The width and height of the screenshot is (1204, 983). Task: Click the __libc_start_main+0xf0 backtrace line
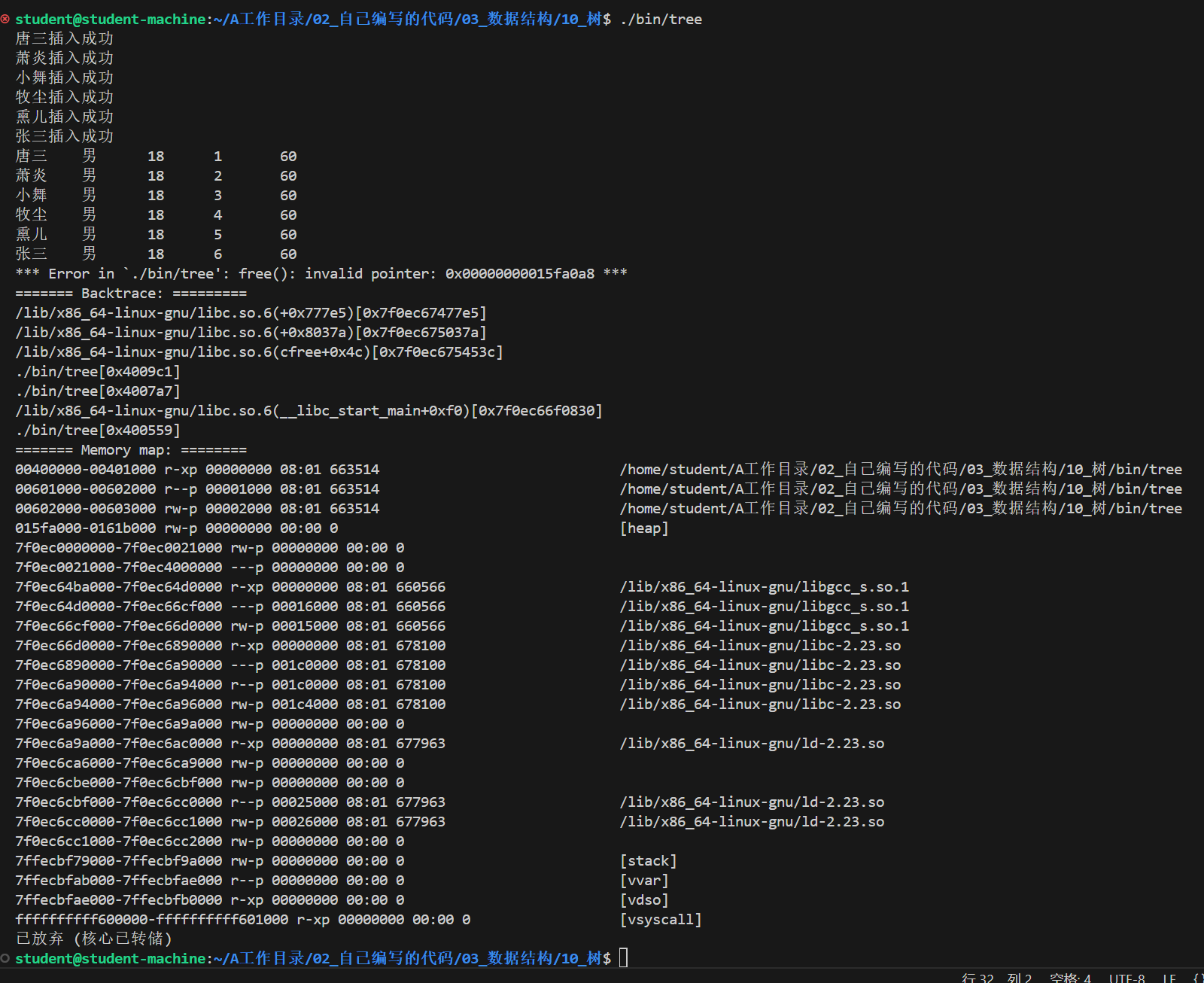309,410
